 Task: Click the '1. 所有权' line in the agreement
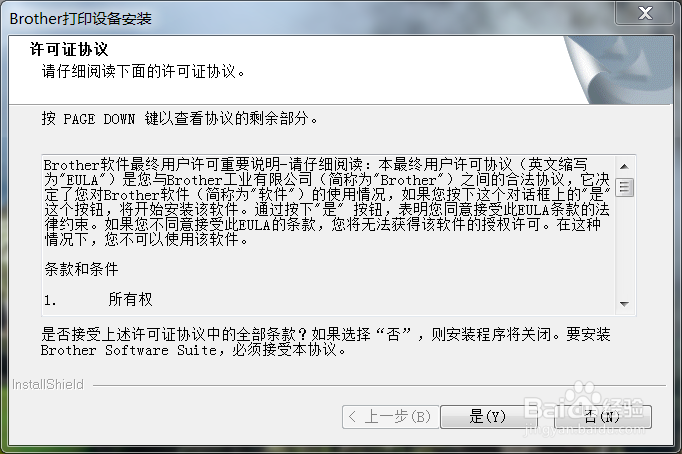[x=98, y=299]
